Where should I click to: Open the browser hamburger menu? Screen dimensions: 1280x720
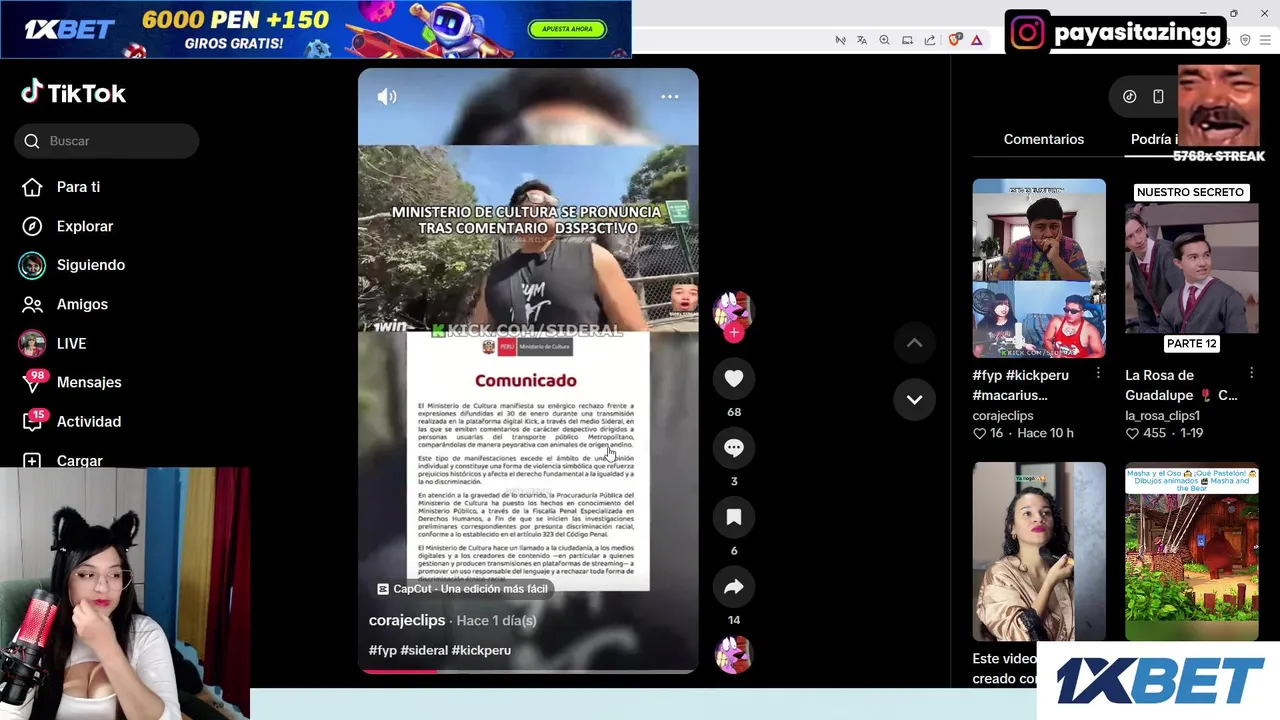click(1267, 40)
